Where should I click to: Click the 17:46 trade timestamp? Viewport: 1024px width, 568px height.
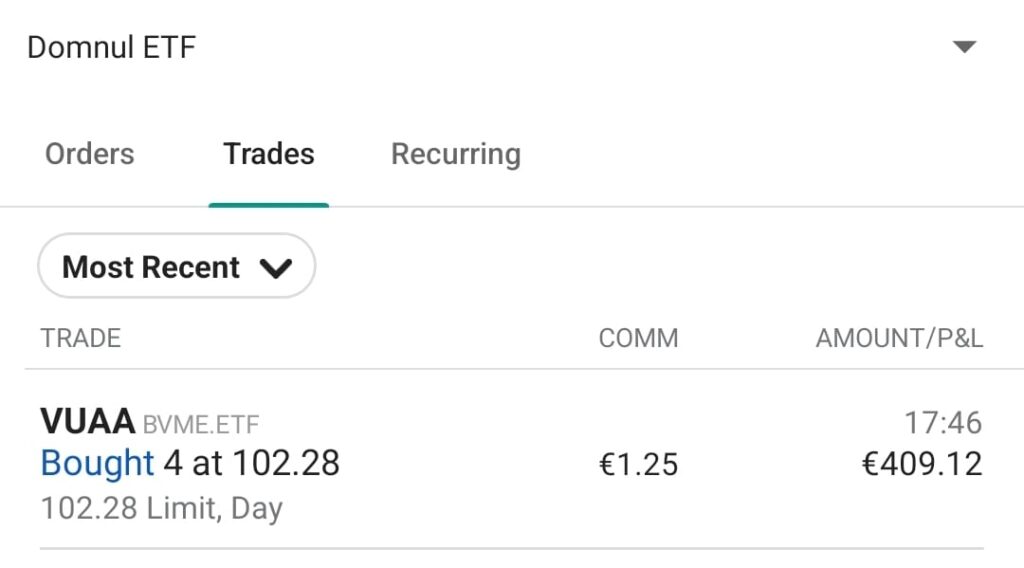943,423
